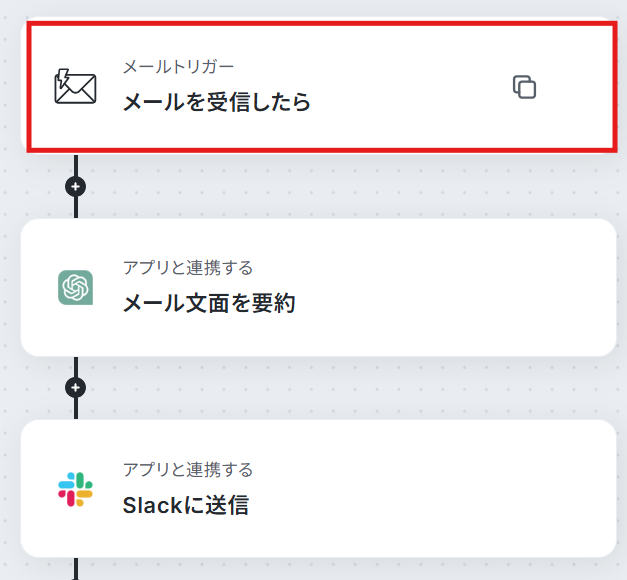The image size is (627, 580).
Task: Click the ChatGPT app icon
Action: click(75, 287)
